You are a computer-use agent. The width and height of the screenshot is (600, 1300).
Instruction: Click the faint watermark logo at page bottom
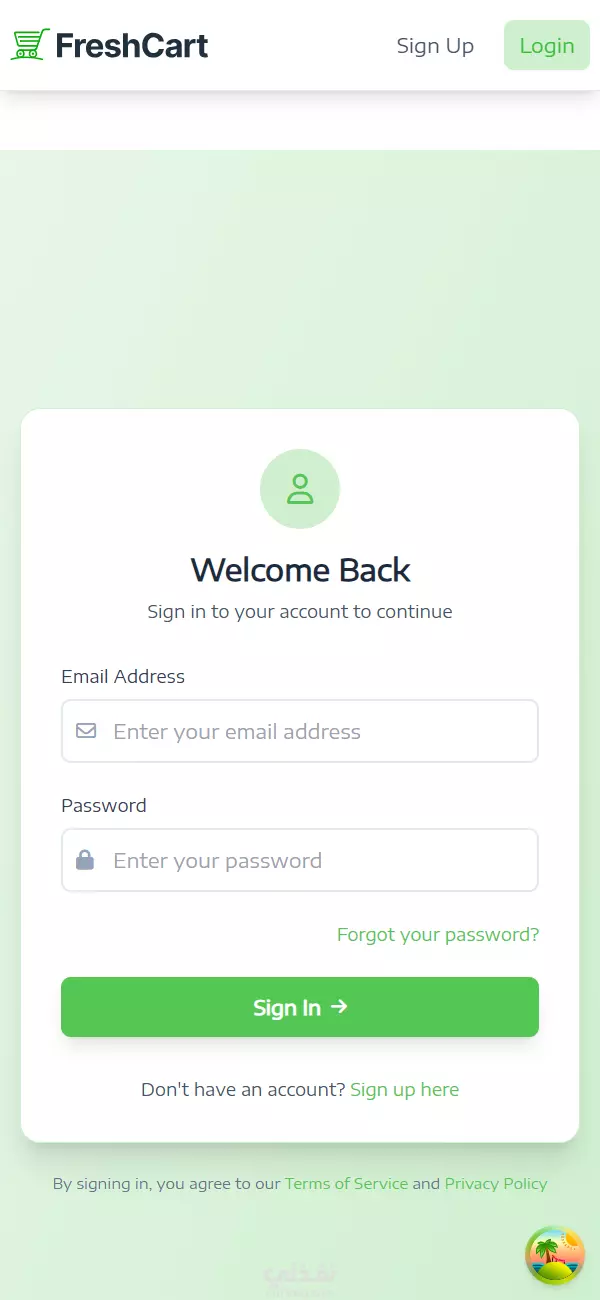(x=300, y=1279)
